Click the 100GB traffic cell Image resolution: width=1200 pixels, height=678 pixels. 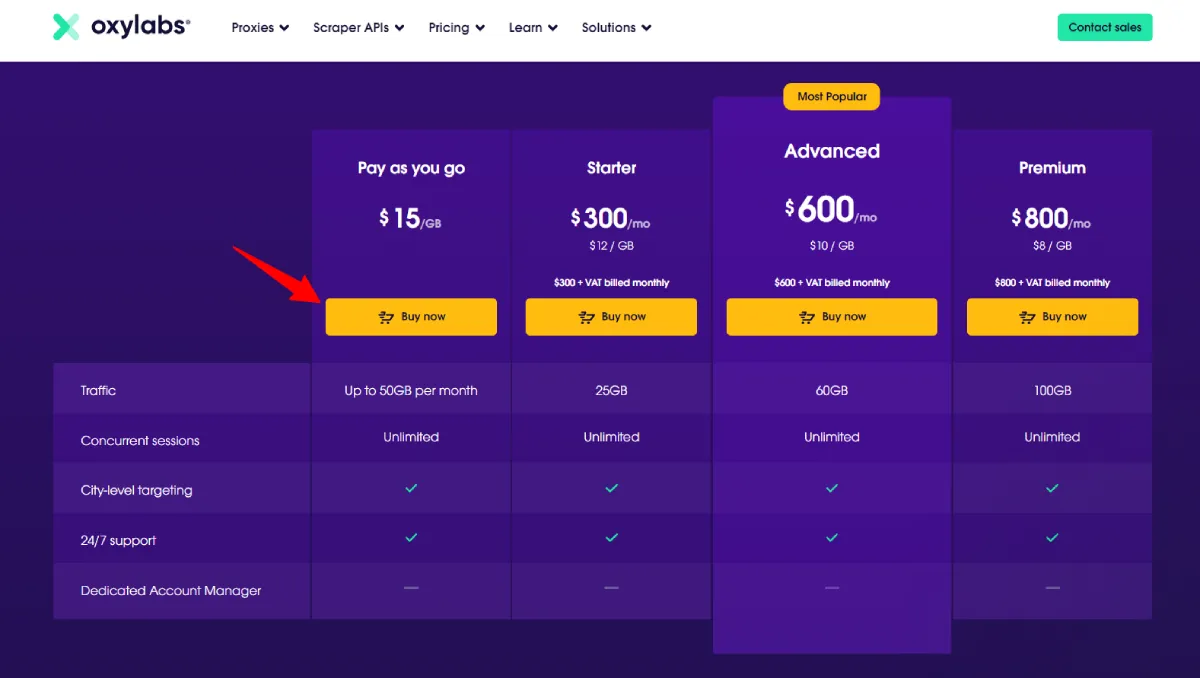[x=1052, y=391]
